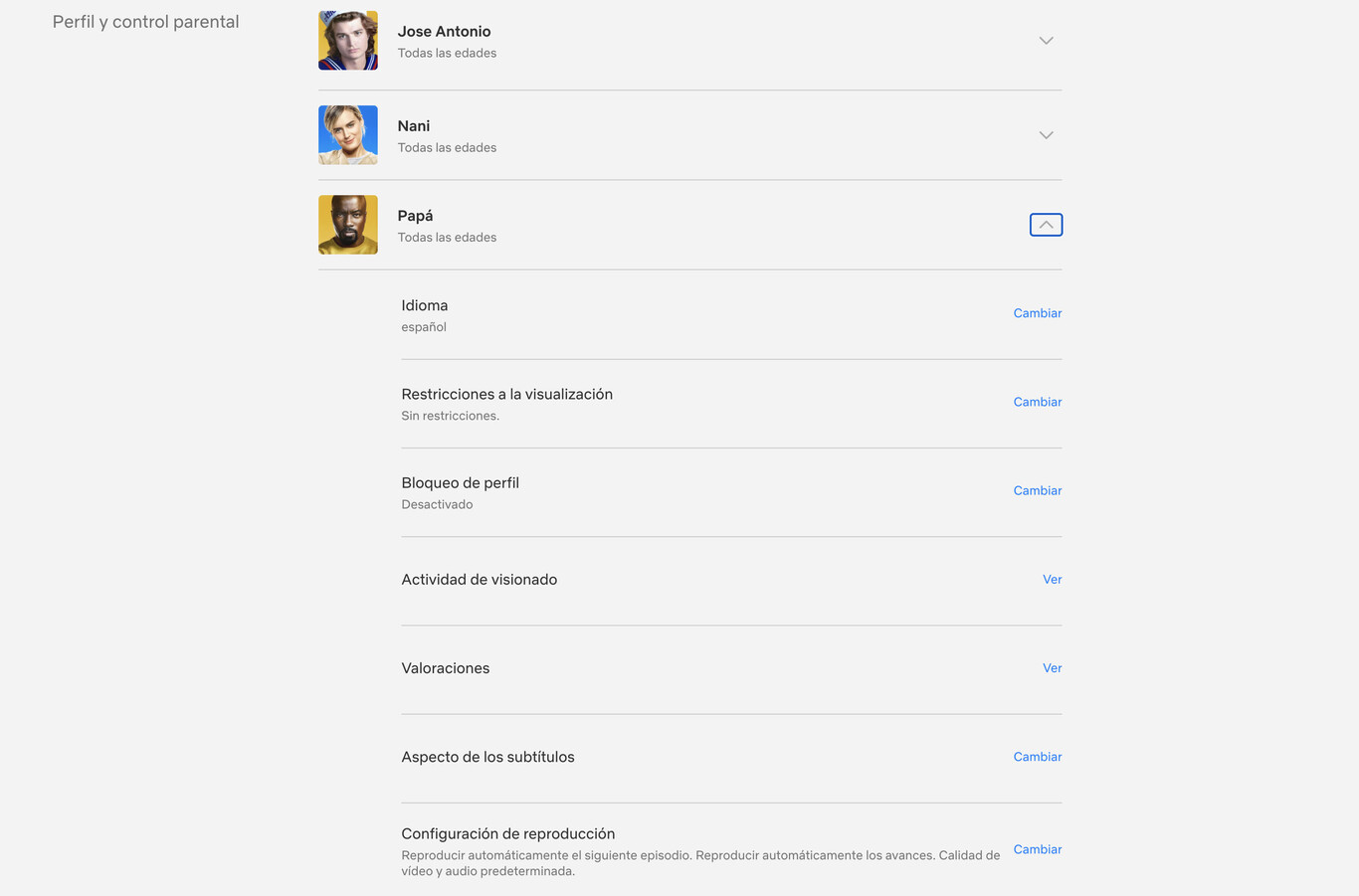Screen dimensions: 1359x896
Task: Click the Sin restricciones status text
Action: [x=450, y=415]
